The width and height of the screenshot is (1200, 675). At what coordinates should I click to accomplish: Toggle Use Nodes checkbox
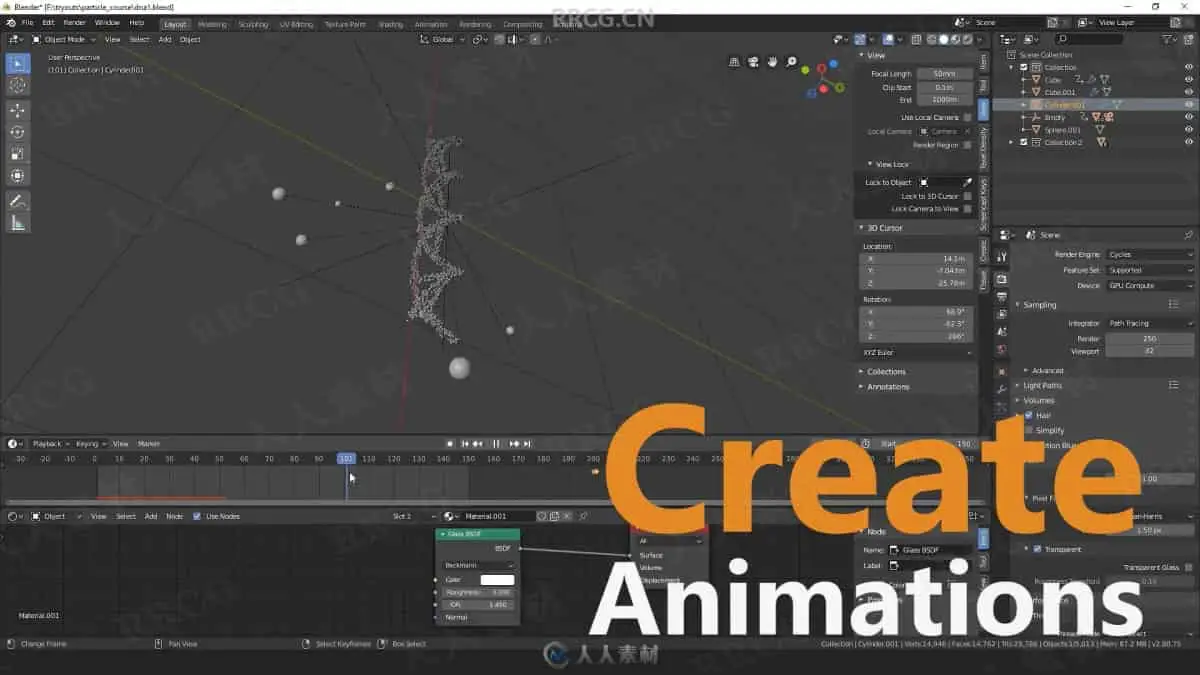point(197,516)
